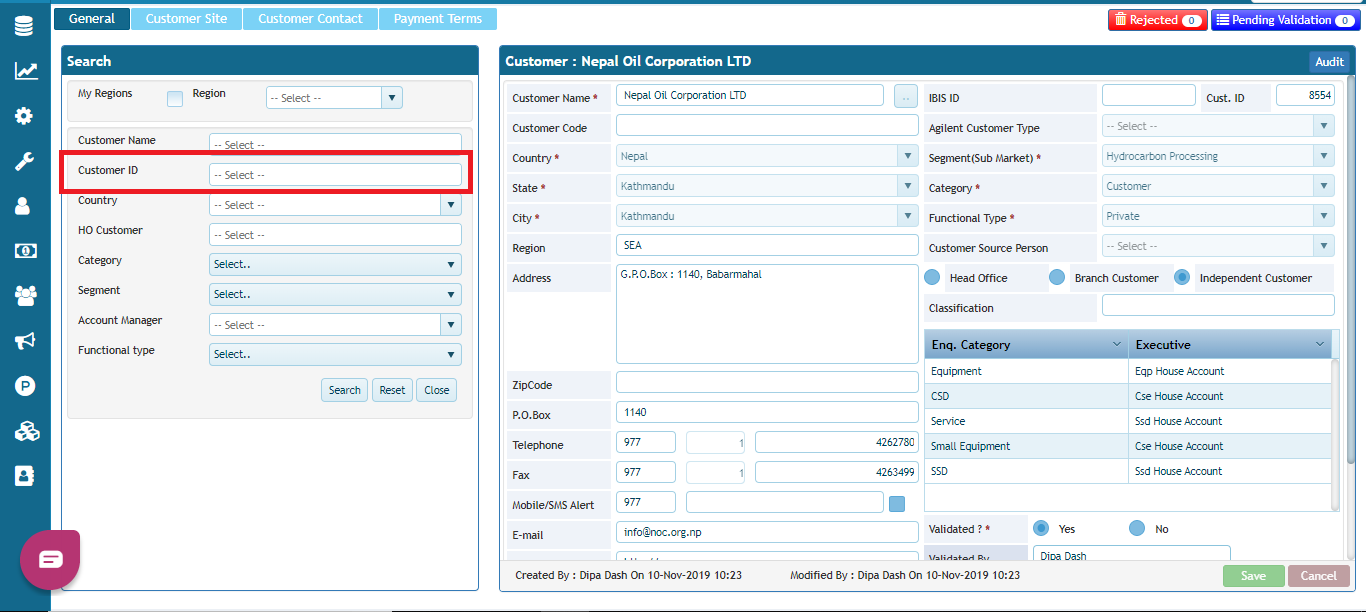Click the Search button
Viewport: 1366px width, 612px height.
345,390
